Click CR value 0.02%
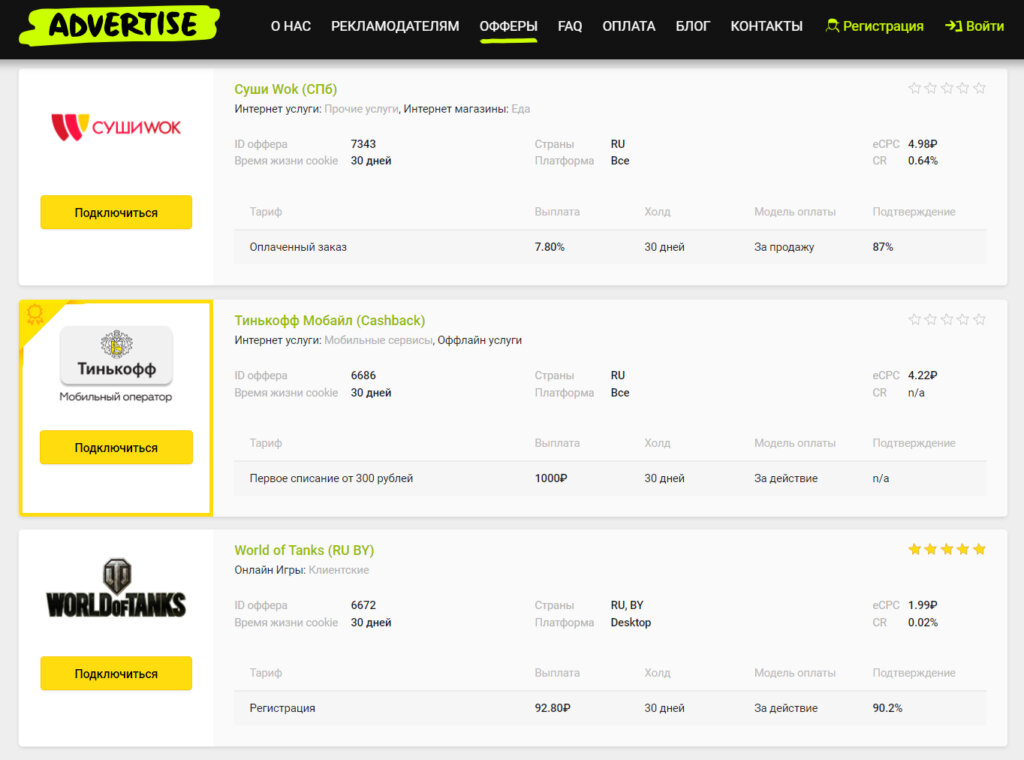Image resolution: width=1024 pixels, height=760 pixels. (x=922, y=622)
